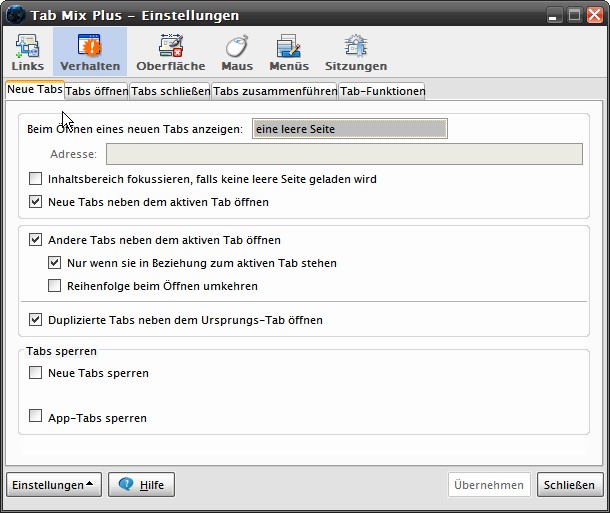610x513 pixels.
Task: Toggle Nur wenn sie in Beziehung checkbox
Action: coord(54,263)
